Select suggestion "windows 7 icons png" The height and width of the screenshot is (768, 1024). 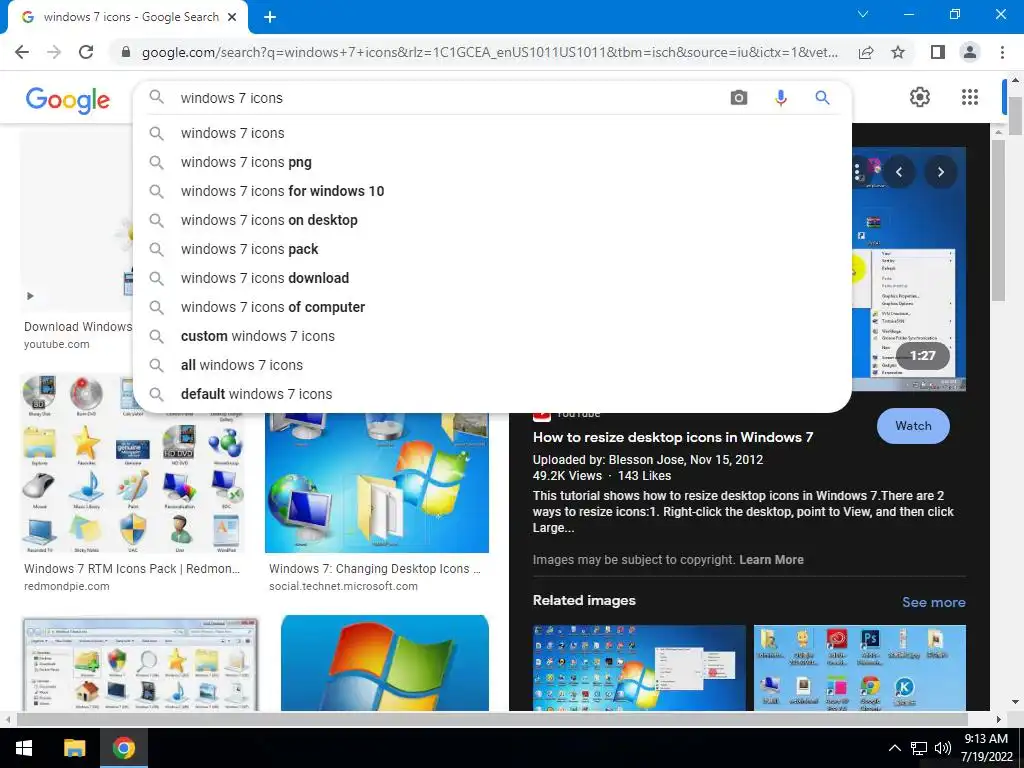[492, 162]
